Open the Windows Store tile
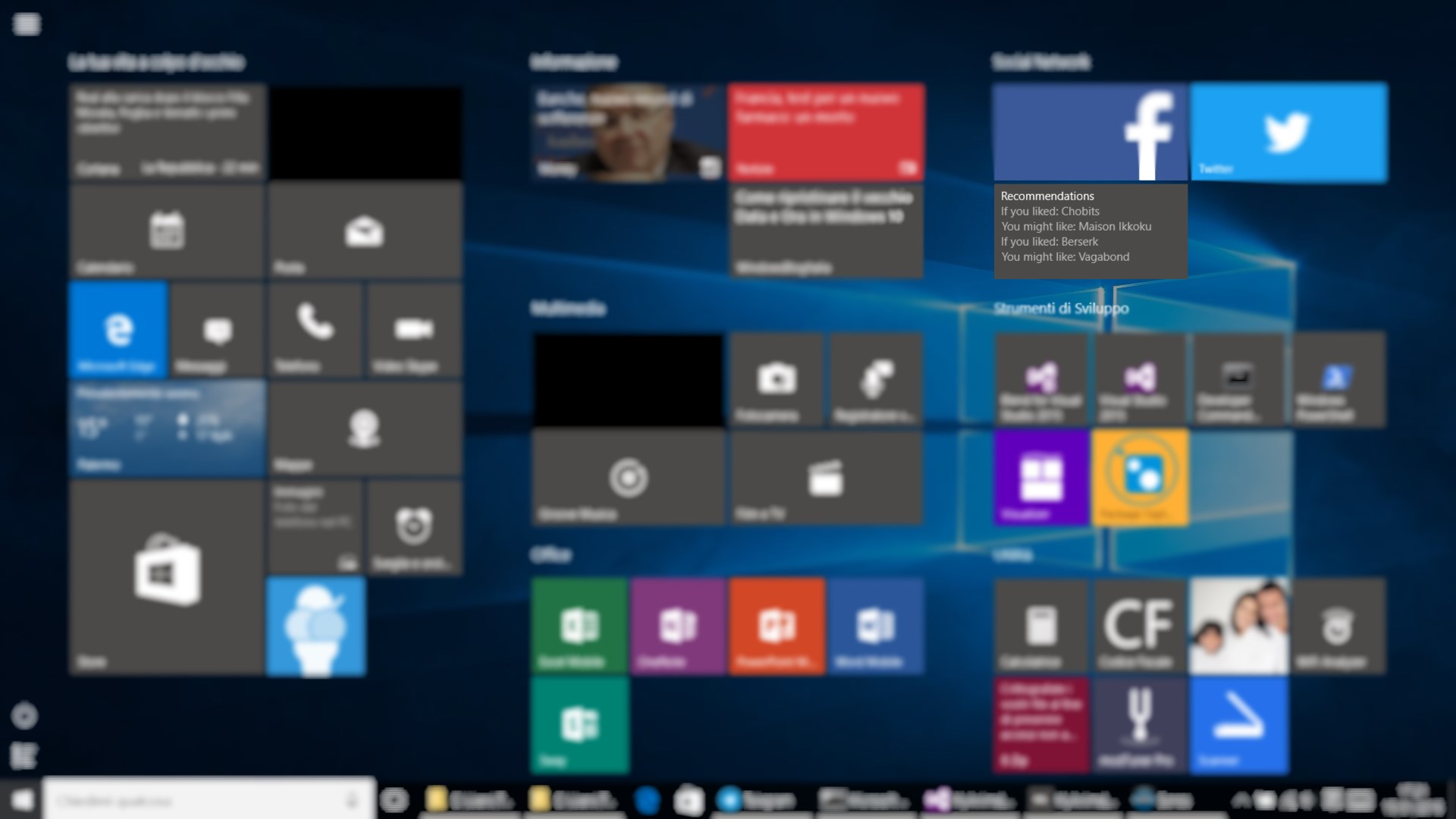The height and width of the screenshot is (819, 1456). coord(167,576)
